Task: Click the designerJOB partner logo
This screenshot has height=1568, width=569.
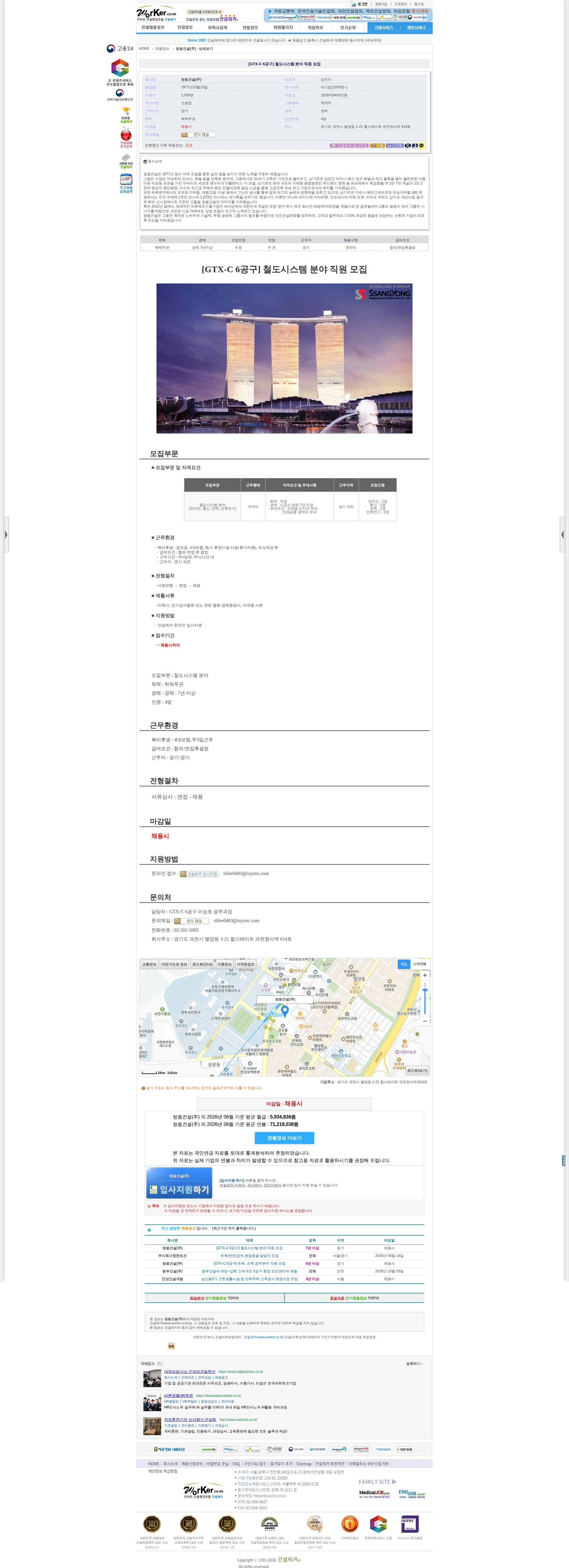Action: click(362, 1449)
